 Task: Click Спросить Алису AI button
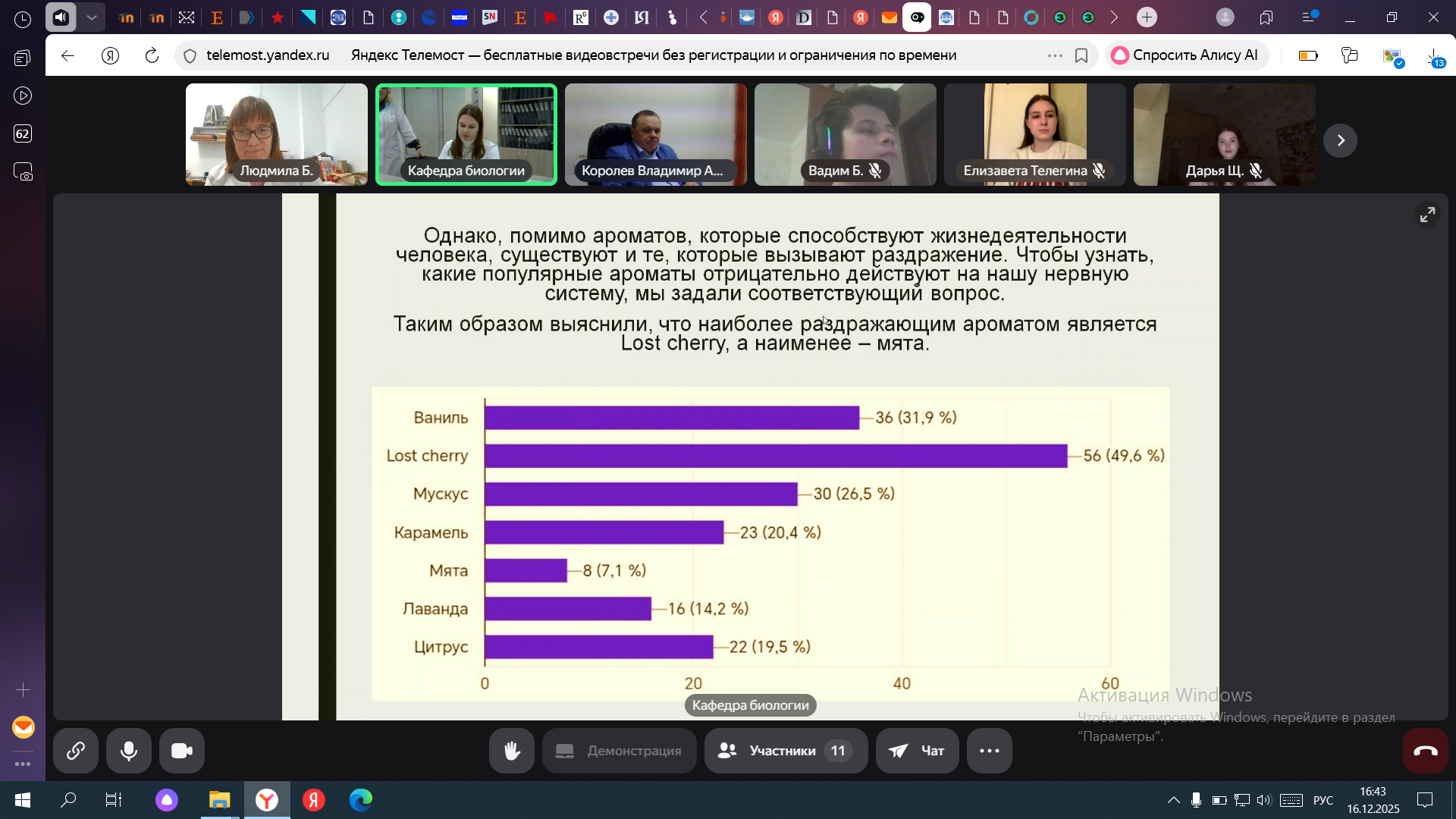point(1186,55)
